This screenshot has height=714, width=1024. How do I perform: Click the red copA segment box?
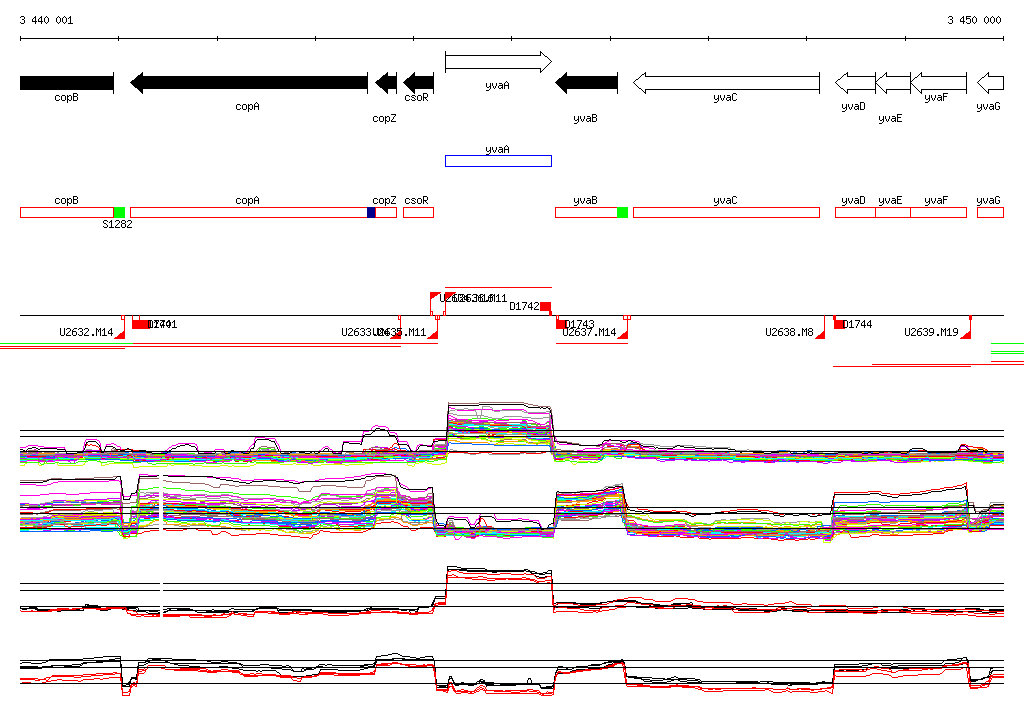pos(249,212)
